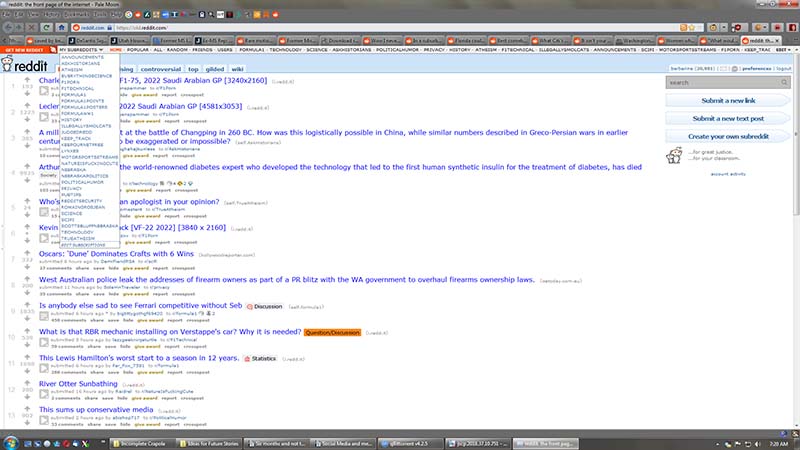Select ASKHISTORIANS in subreddit dropdown list
The height and width of the screenshot is (450, 800).
point(80,63)
